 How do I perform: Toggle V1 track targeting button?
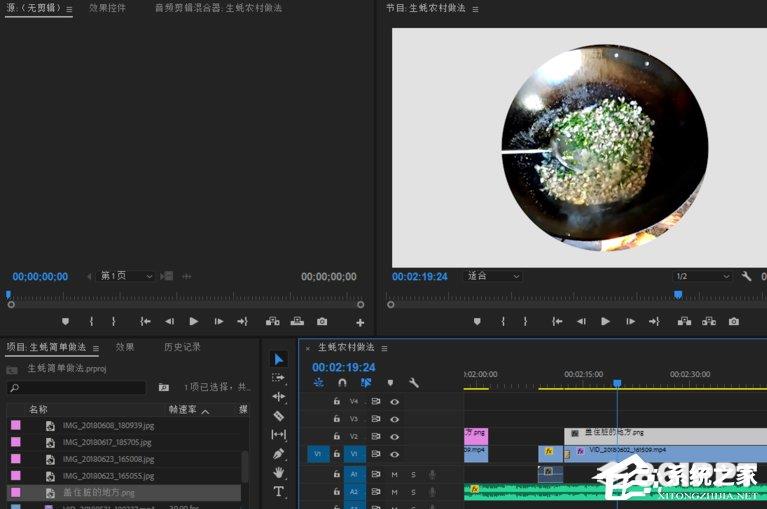[x=354, y=454]
